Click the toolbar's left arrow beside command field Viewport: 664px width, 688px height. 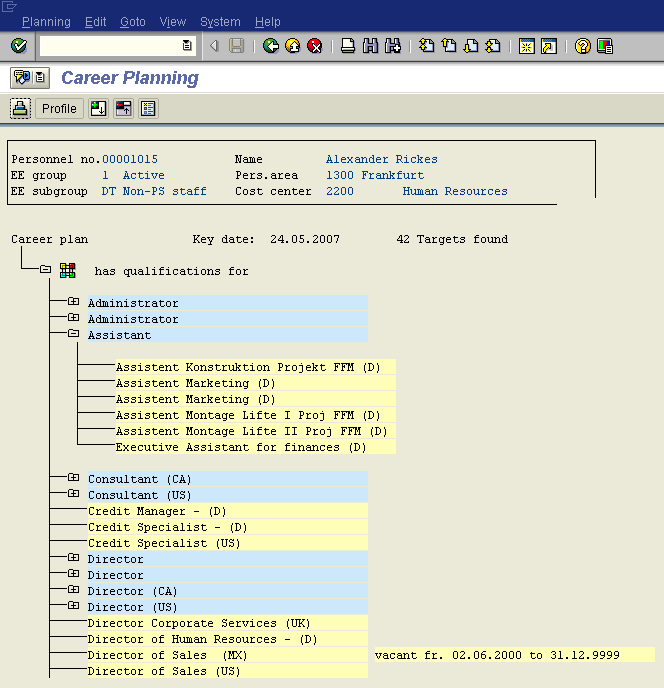click(x=214, y=46)
